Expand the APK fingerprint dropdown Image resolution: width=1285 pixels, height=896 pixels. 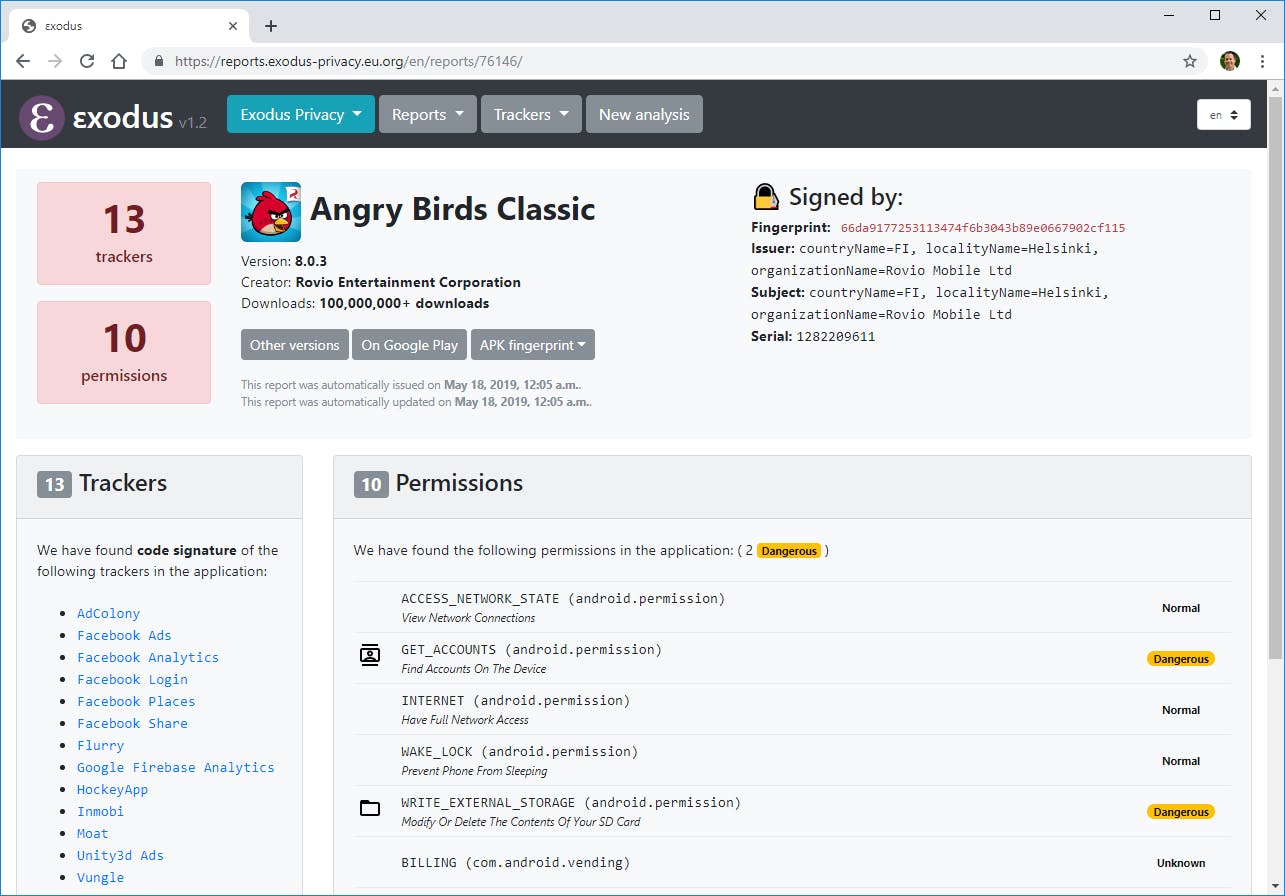pos(533,345)
